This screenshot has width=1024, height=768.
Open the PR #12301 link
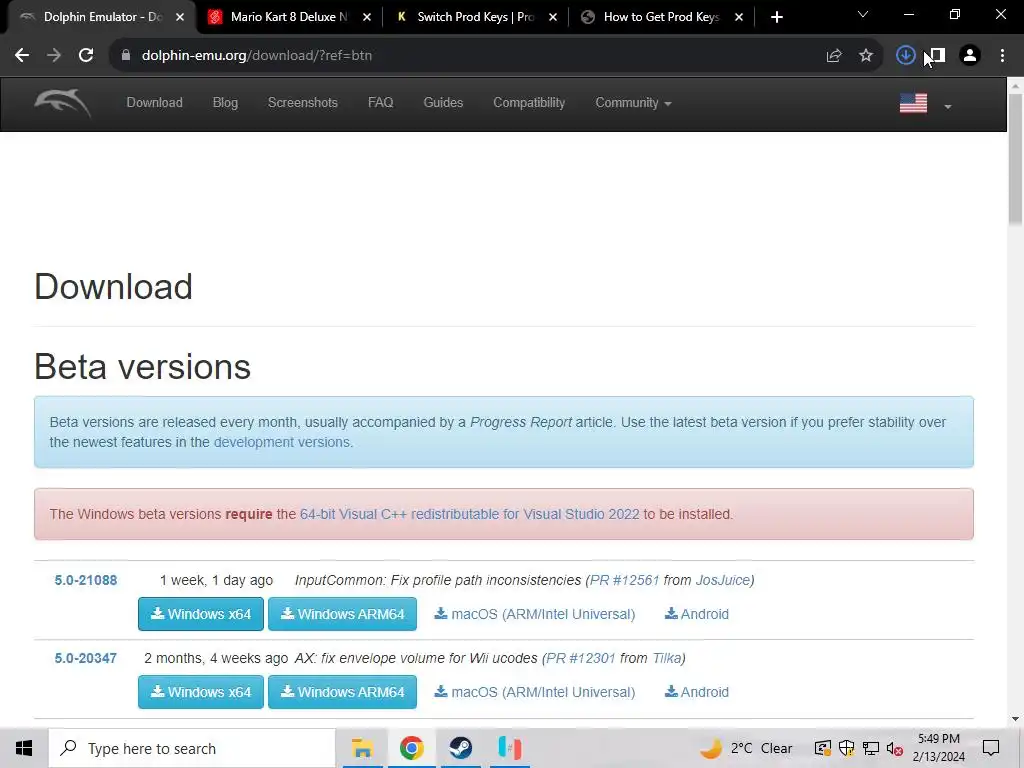point(581,658)
